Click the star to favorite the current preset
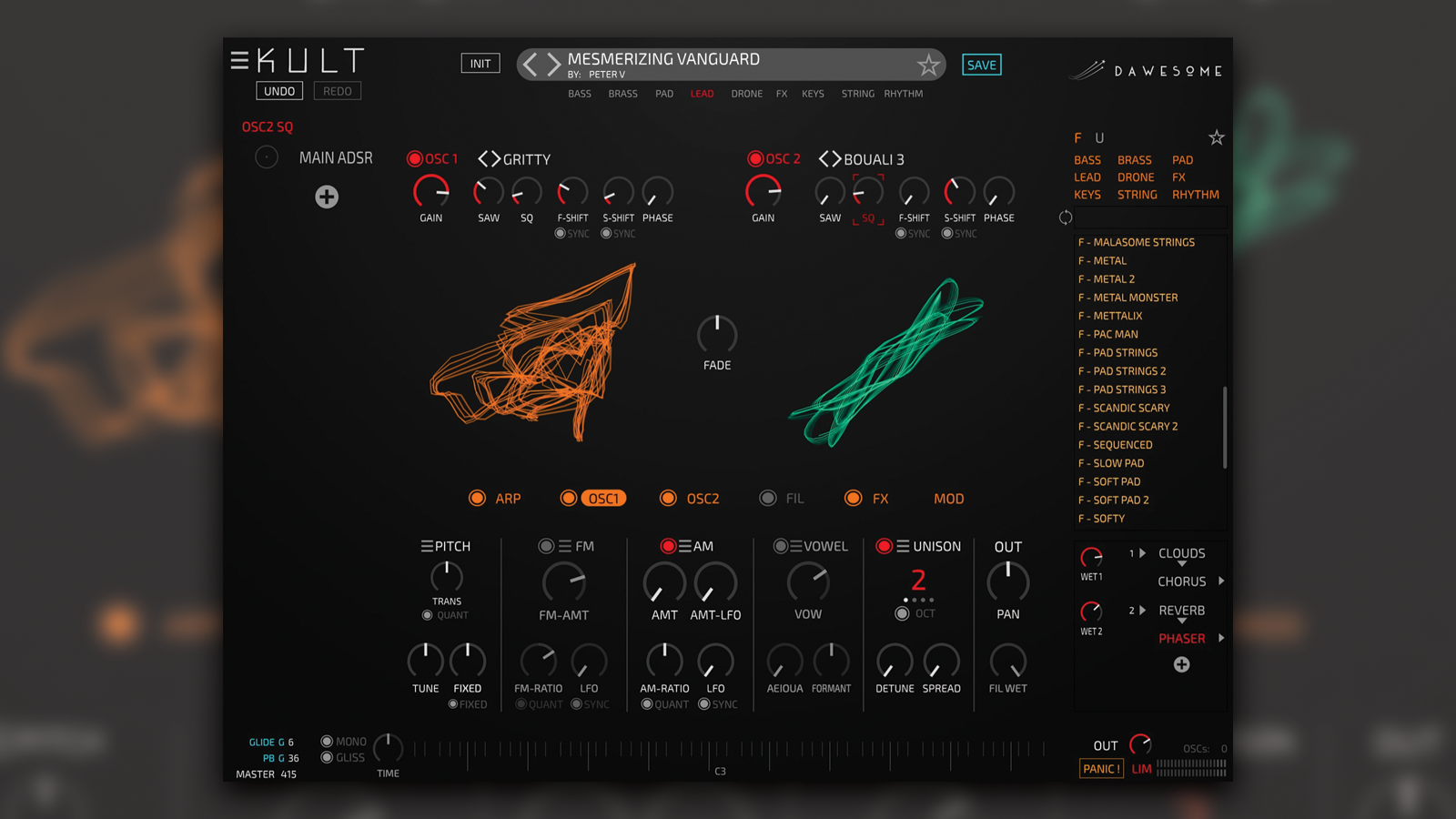This screenshot has width=1456, height=819. point(929,66)
